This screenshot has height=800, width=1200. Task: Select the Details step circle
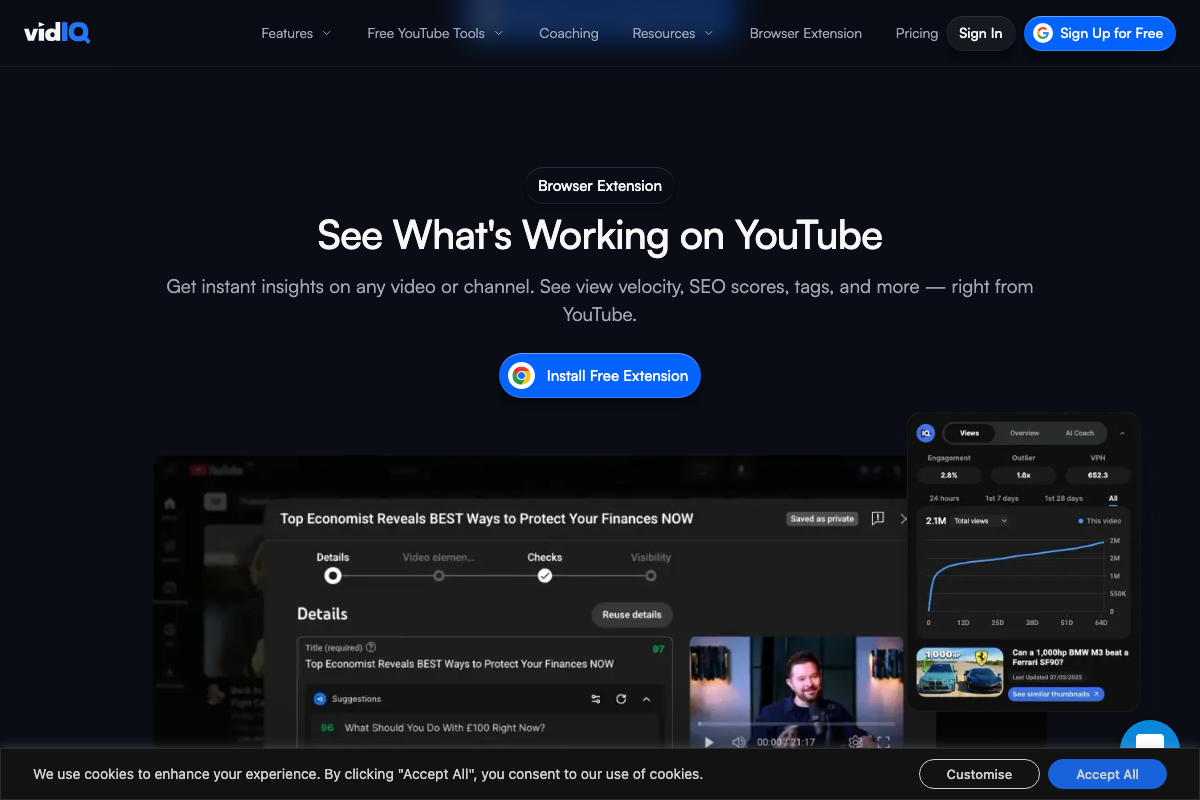[x=333, y=576]
